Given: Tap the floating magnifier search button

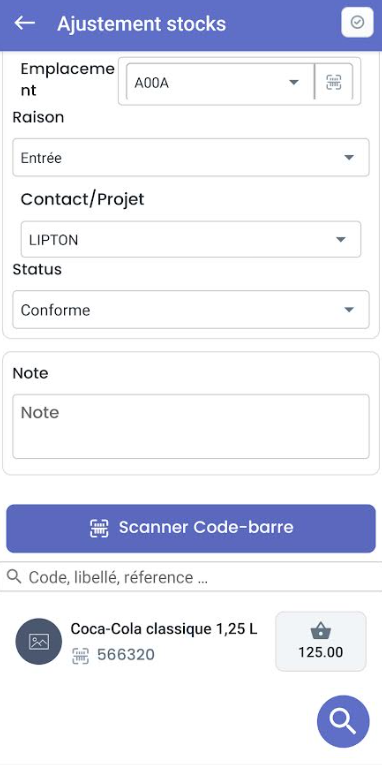Looking at the screenshot, I should [343, 721].
